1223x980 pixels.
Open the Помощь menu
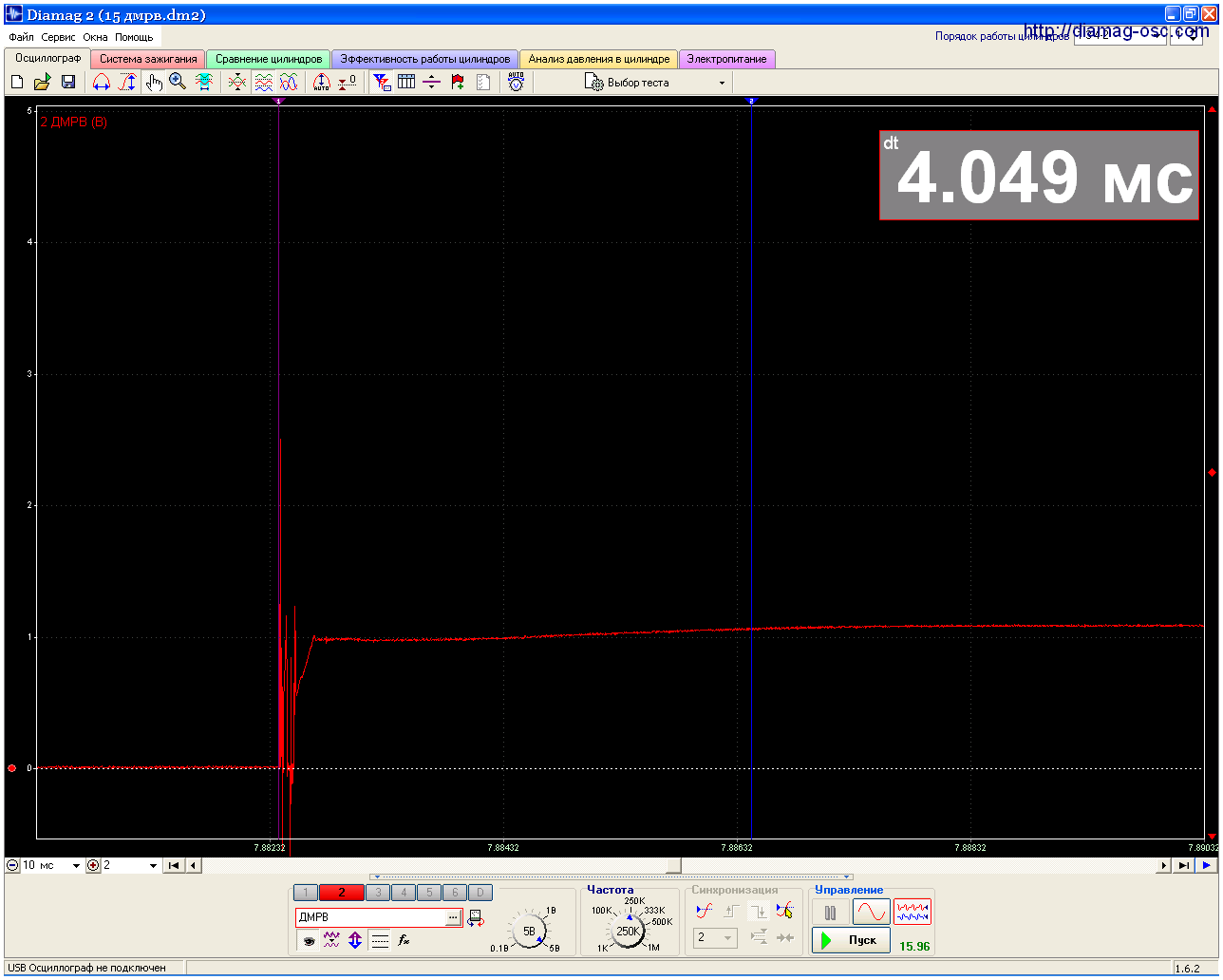click(x=134, y=37)
